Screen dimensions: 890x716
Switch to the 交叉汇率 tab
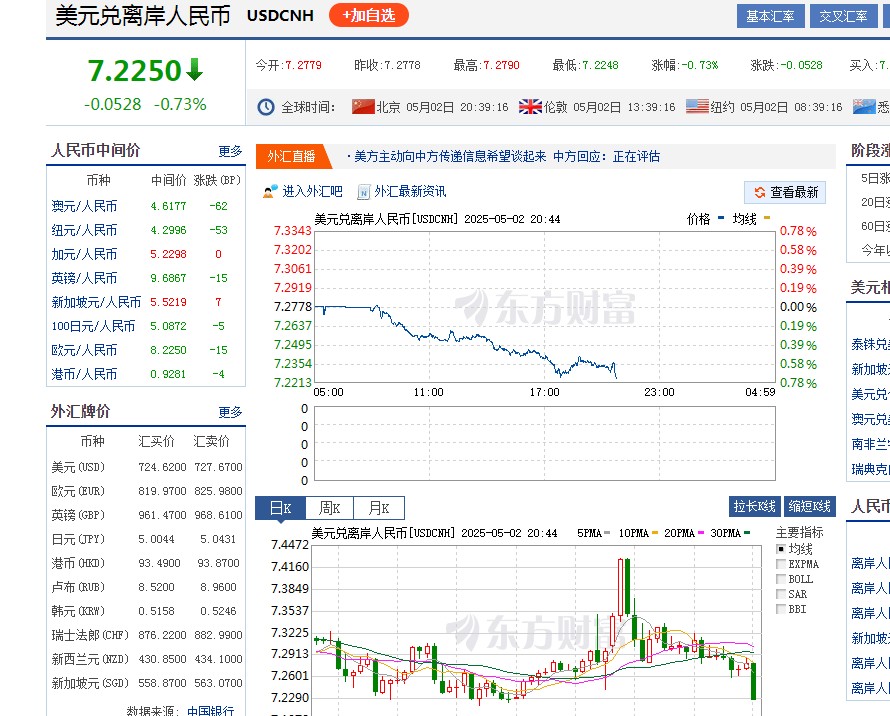[846, 16]
